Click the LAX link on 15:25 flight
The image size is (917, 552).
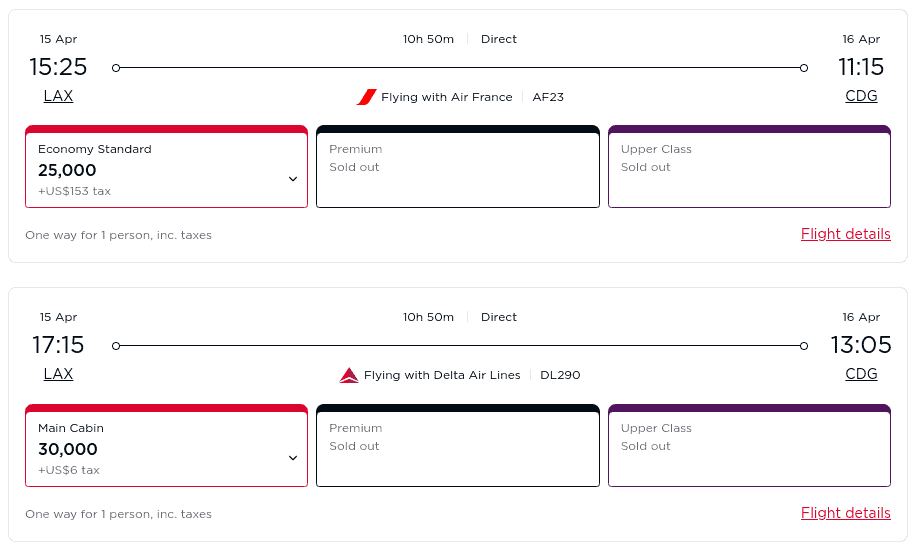pyautogui.click(x=58, y=96)
